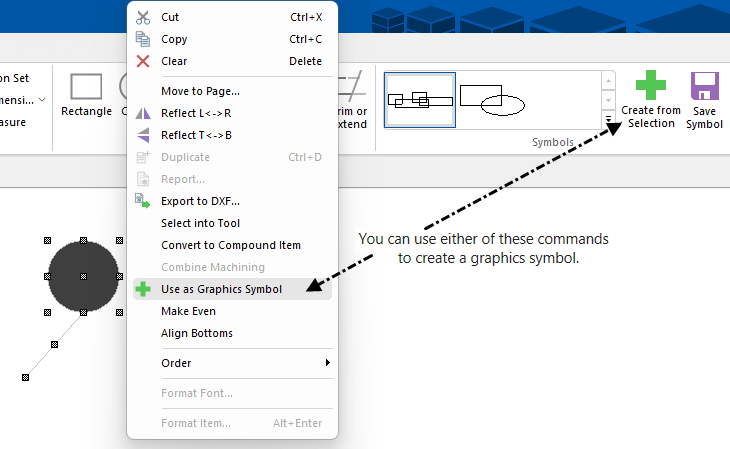Click the Reflect L<->R icon
The image size is (730, 449).
(x=143, y=113)
